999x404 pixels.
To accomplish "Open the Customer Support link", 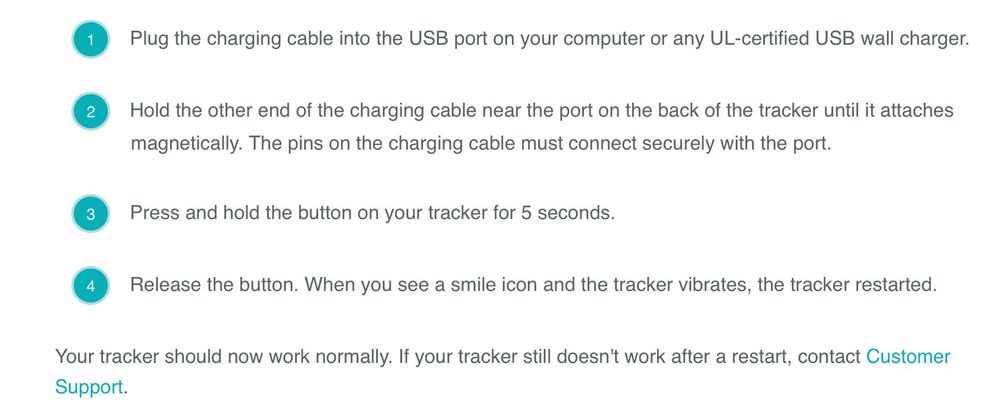I will [908, 356].
